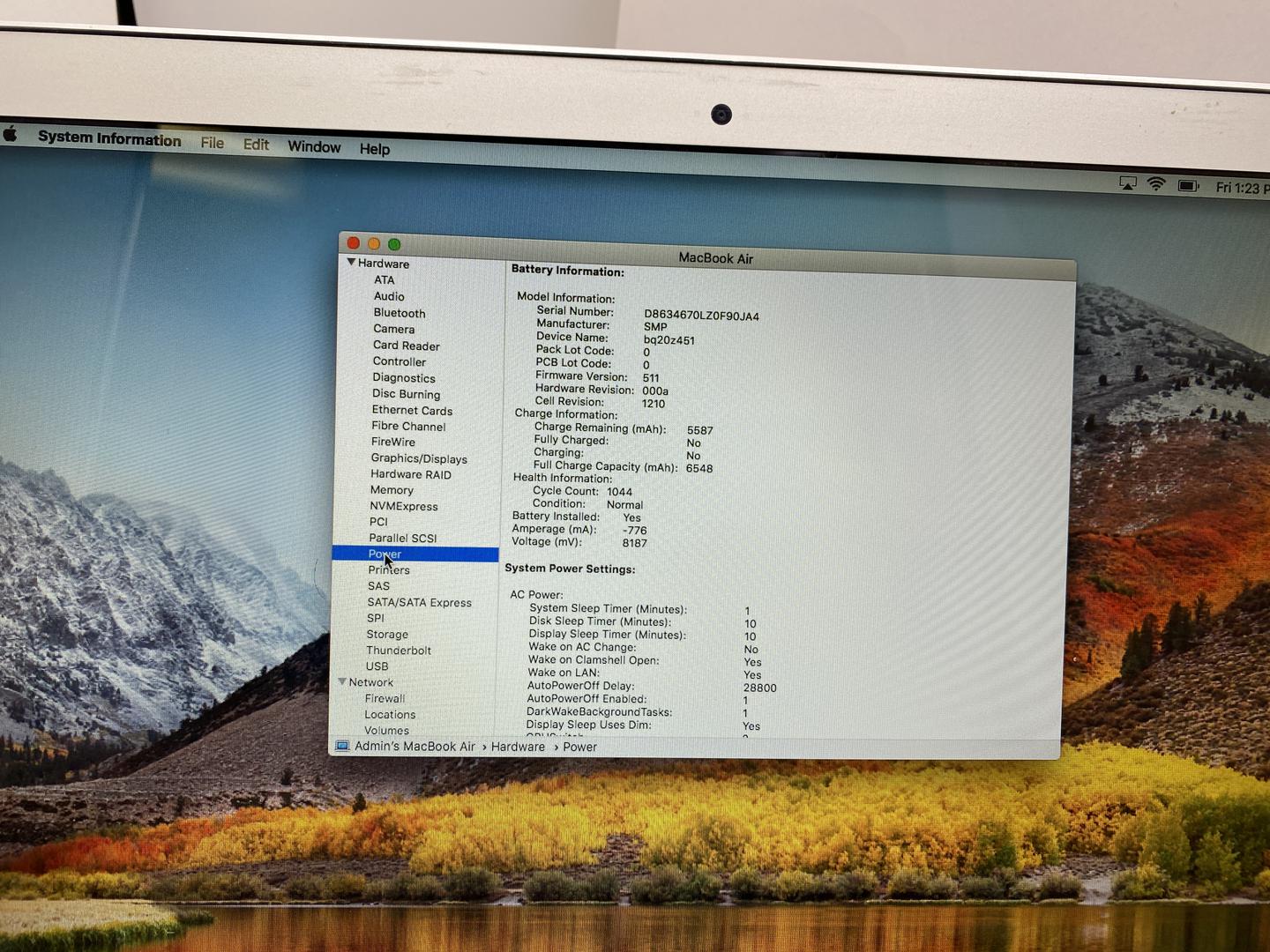Open the File menu
Viewport: 1270px width, 952px height.
coord(212,143)
